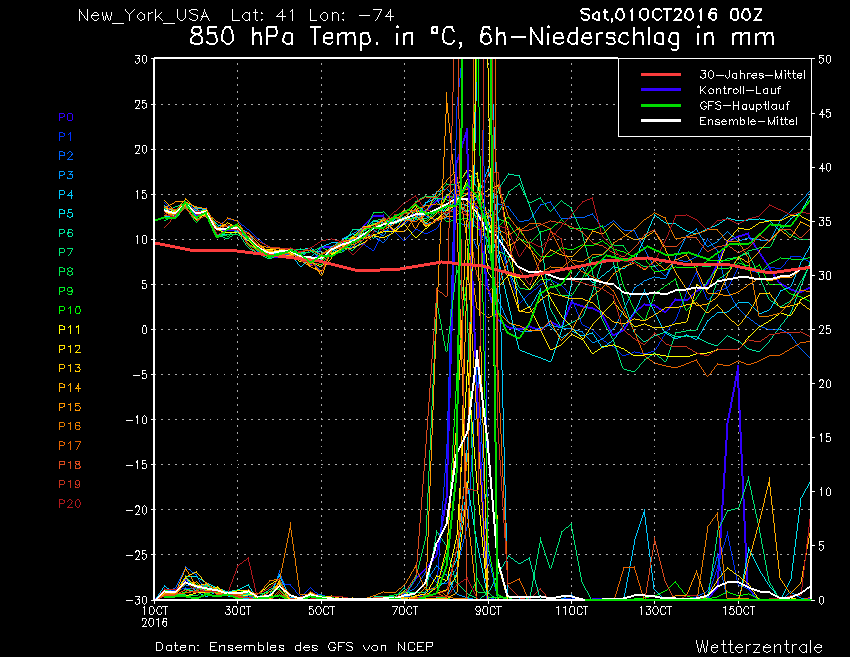Click the P0 ensemble member label

click(66, 117)
